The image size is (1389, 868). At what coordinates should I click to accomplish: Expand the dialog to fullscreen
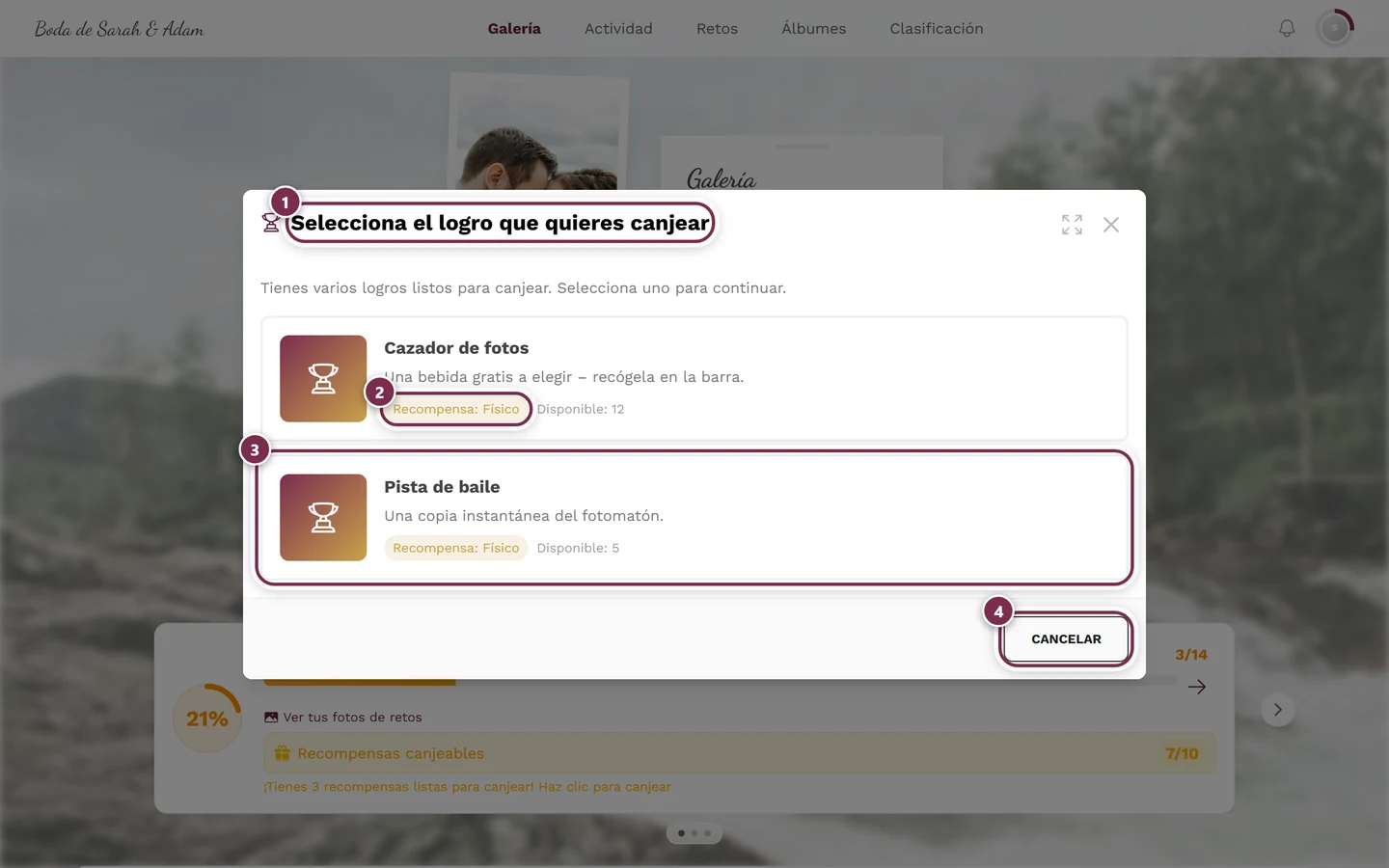[x=1072, y=225]
